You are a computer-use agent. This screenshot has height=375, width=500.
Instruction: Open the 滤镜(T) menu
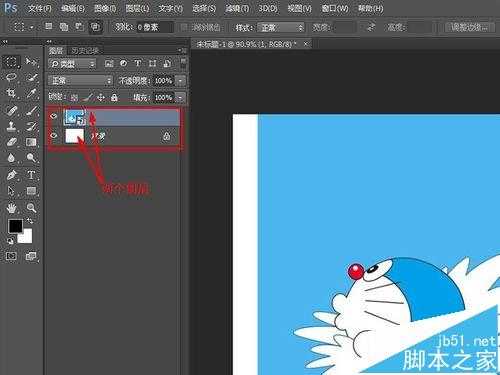[x=237, y=8]
